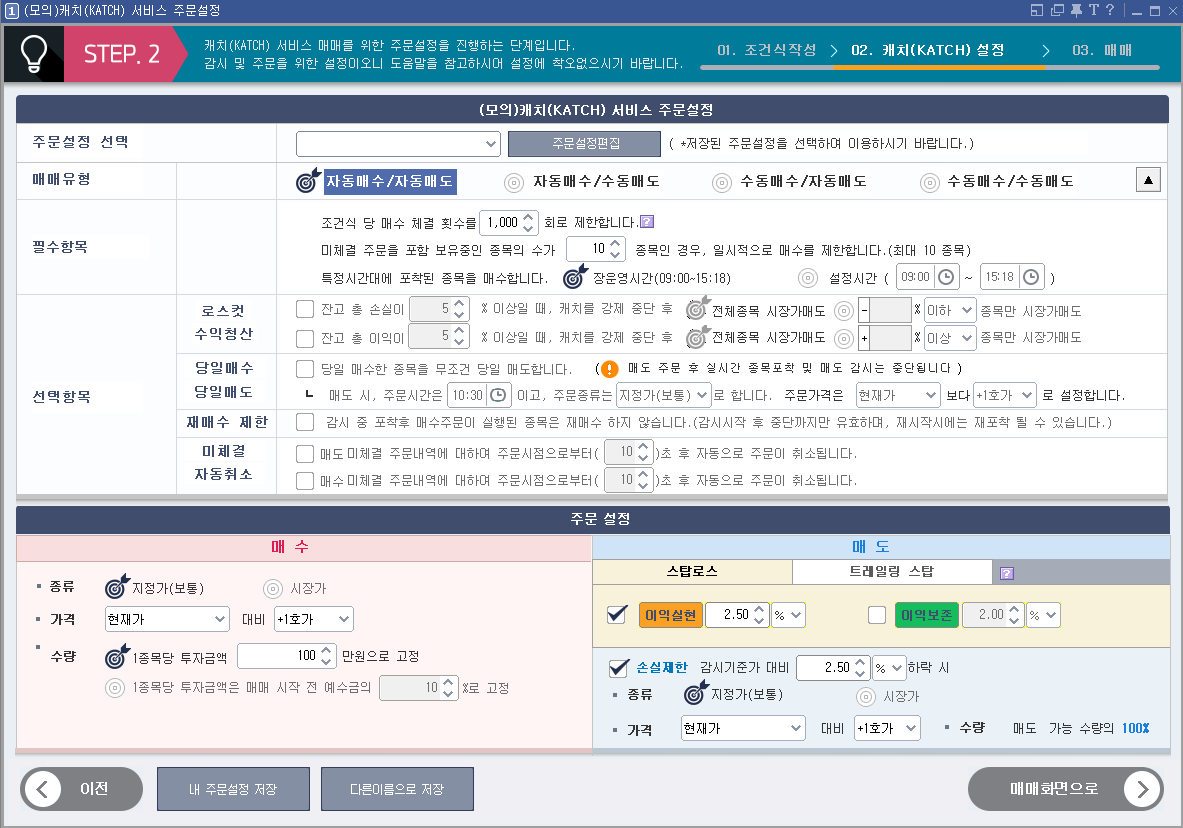Image resolution: width=1183 pixels, height=828 pixels.
Task: Click the lightbulb icon in STEP 2 header
Action: tap(33, 54)
